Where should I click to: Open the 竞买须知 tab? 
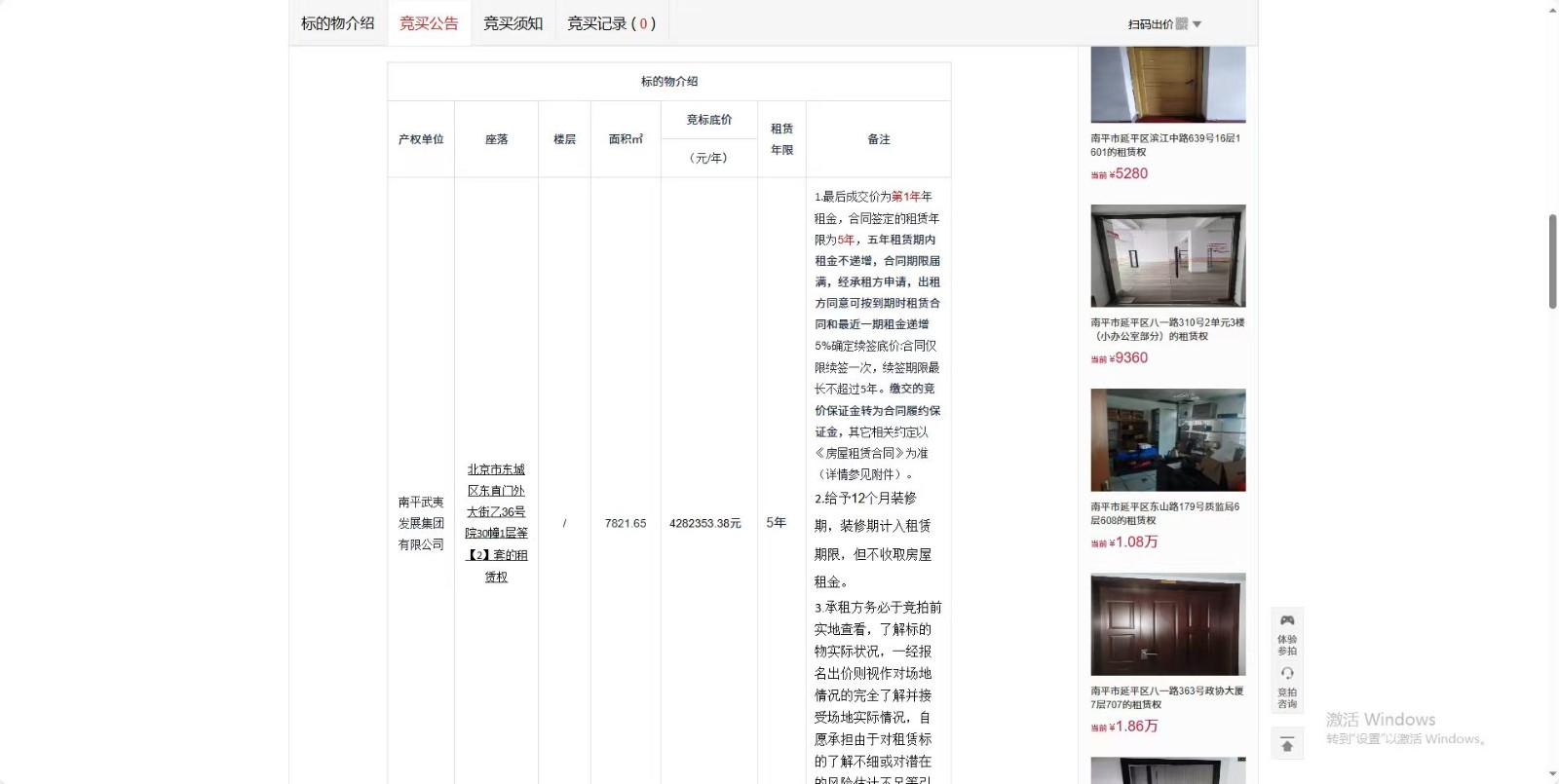click(513, 23)
